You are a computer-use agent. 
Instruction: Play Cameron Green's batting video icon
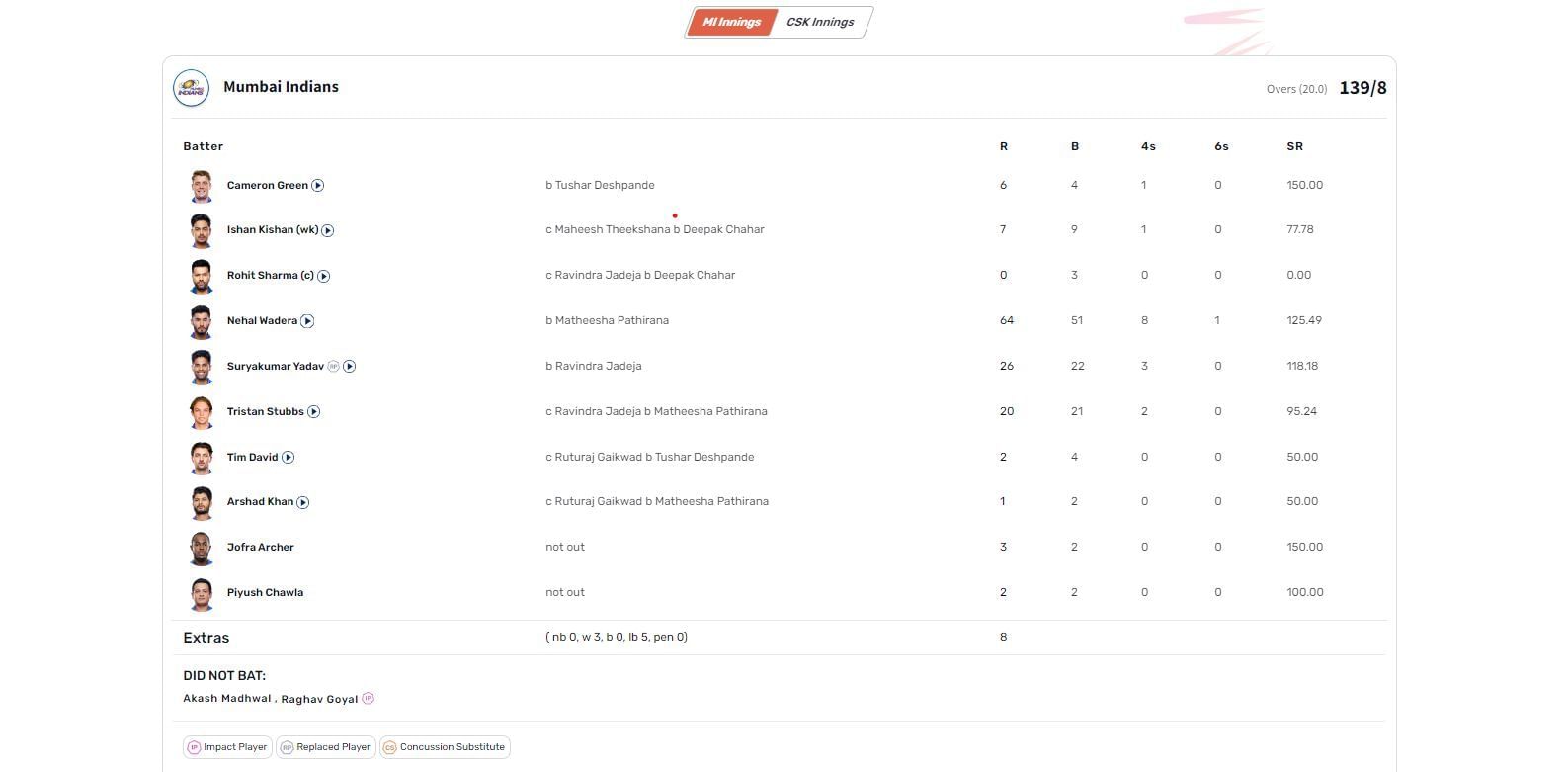(x=318, y=186)
